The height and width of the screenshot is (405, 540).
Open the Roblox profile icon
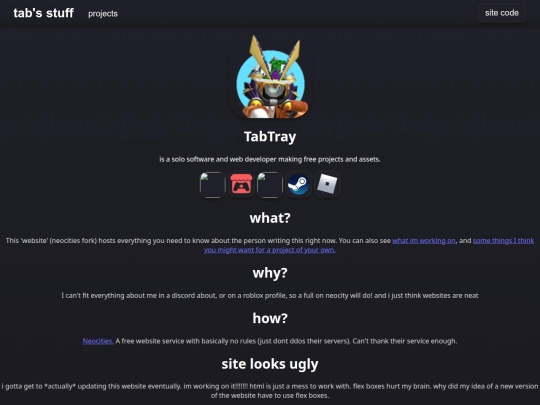click(327, 185)
